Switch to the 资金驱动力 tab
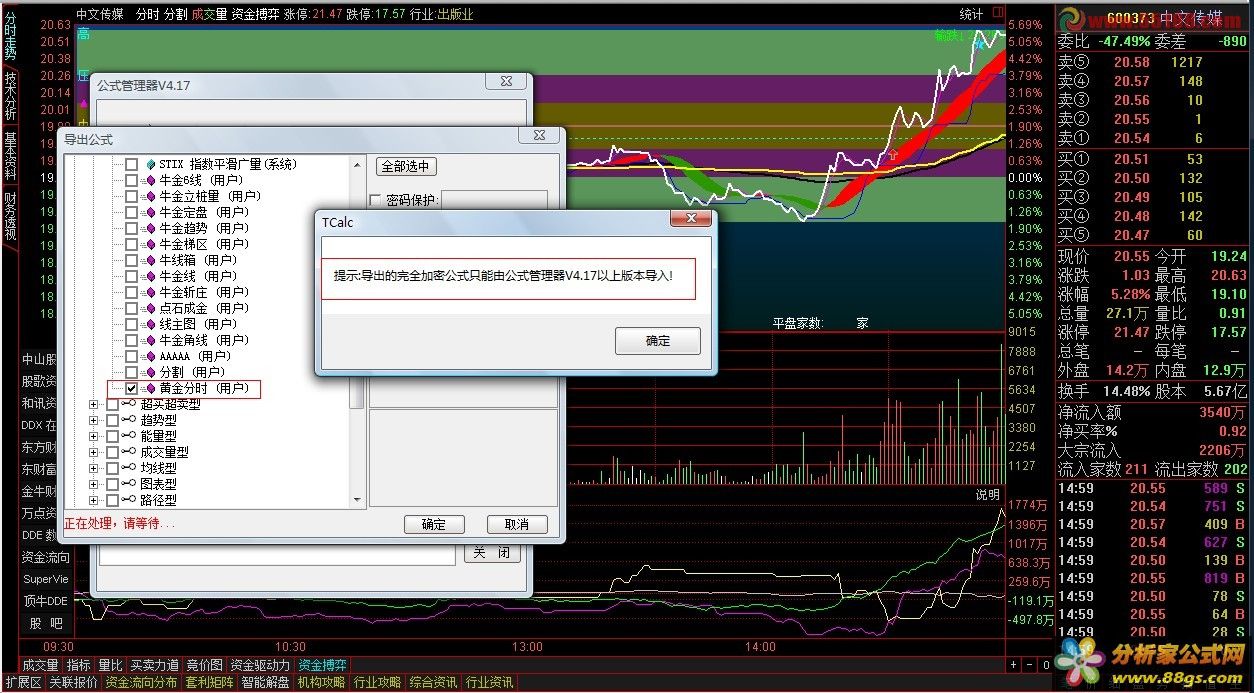This screenshot has height=693, width=1254. tap(260, 665)
